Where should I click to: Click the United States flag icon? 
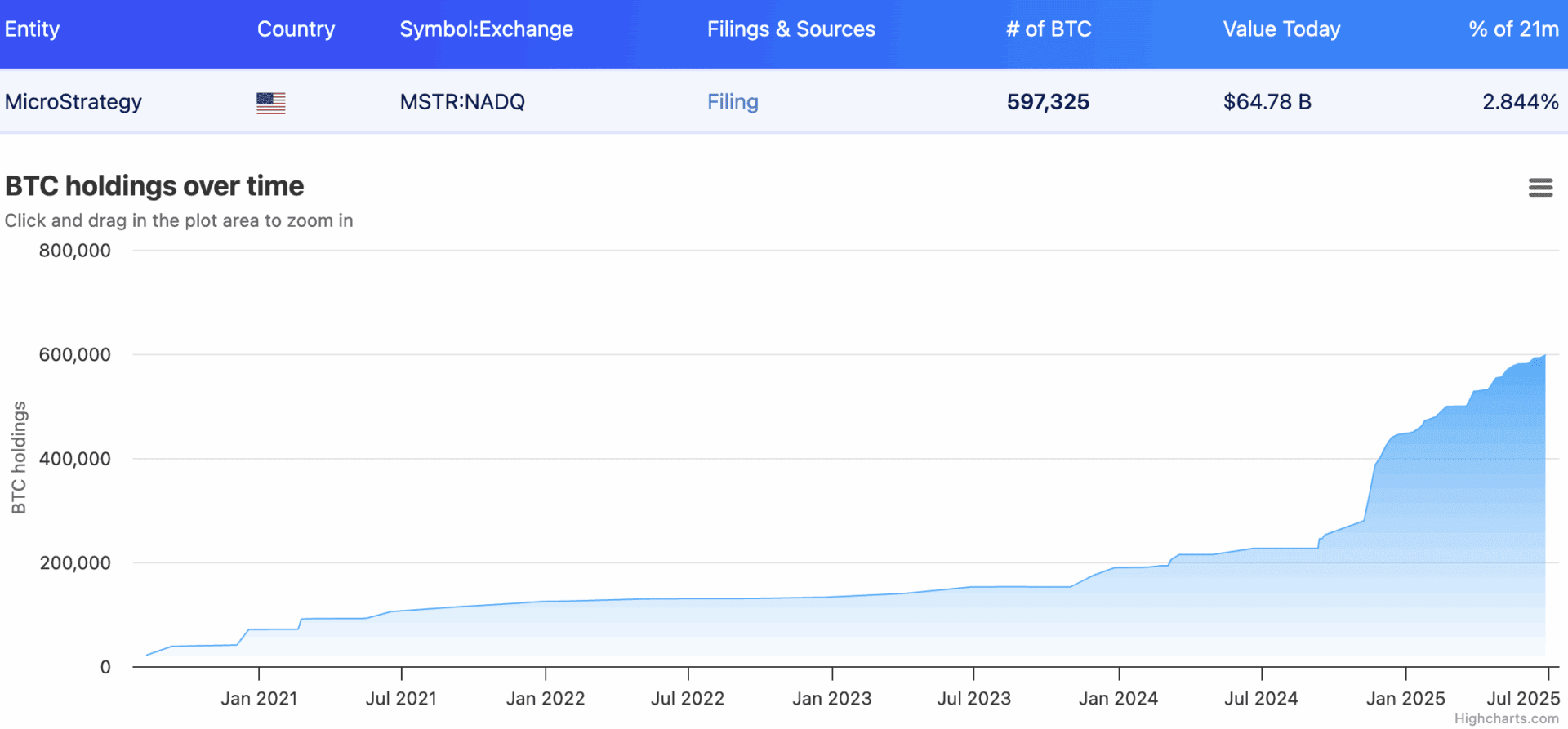pyautogui.click(x=270, y=103)
